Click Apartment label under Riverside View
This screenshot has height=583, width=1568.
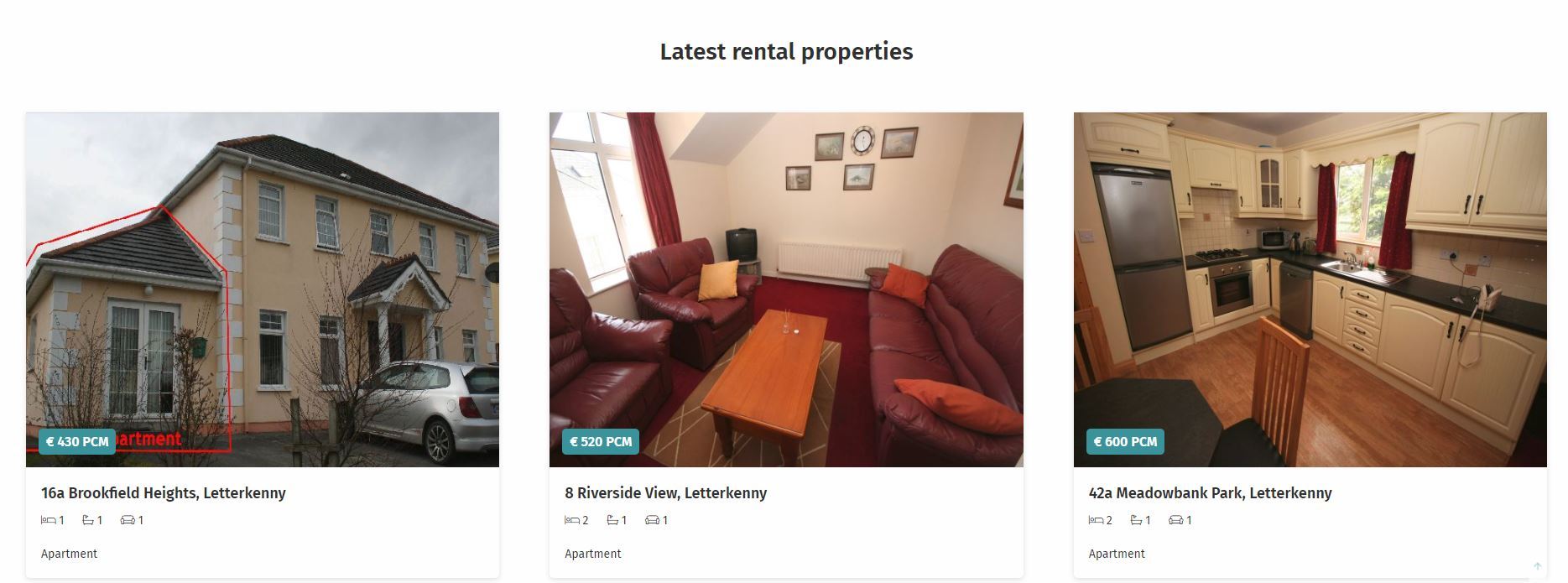[x=593, y=554]
